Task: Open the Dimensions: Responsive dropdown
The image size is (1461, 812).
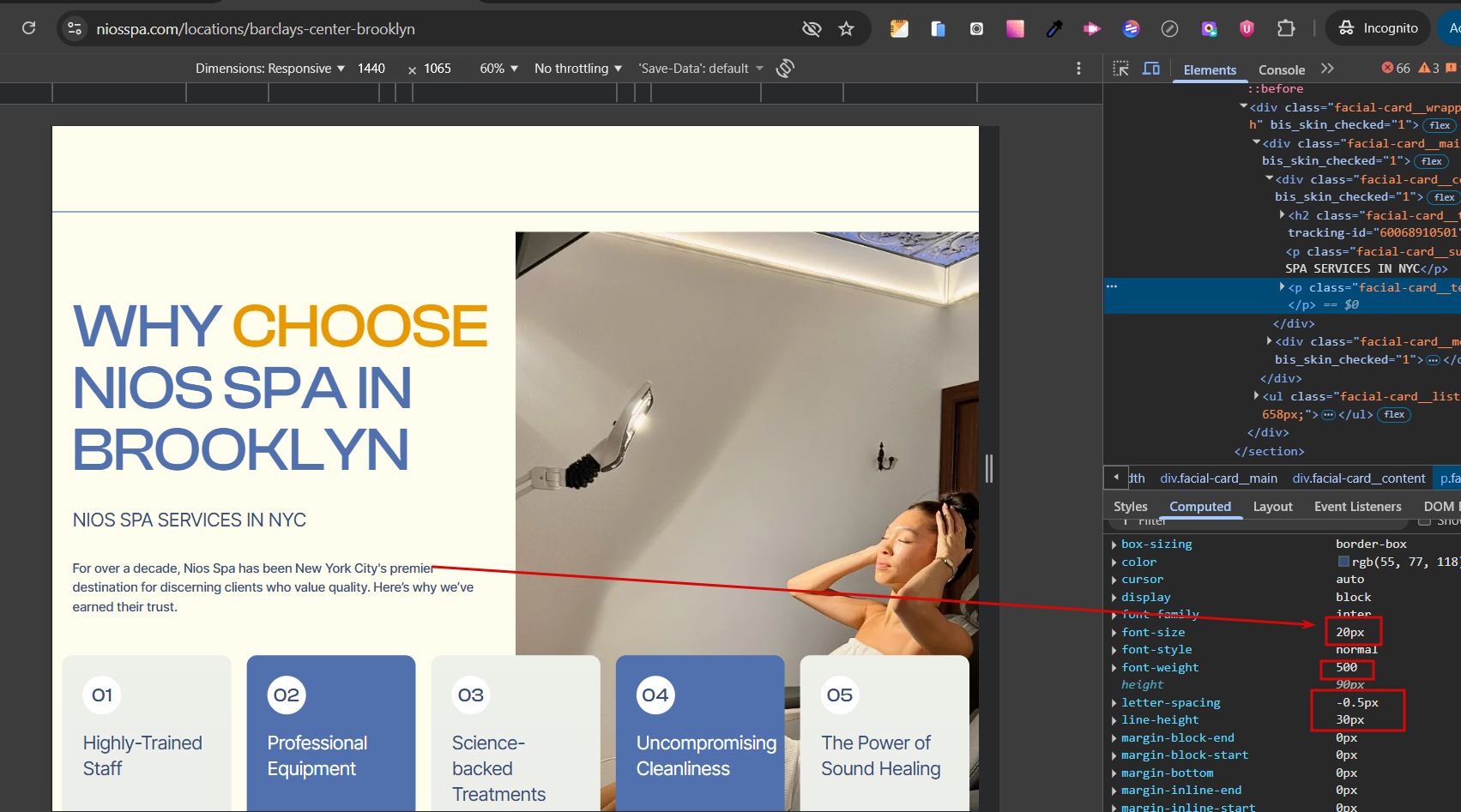Action: pos(269,69)
